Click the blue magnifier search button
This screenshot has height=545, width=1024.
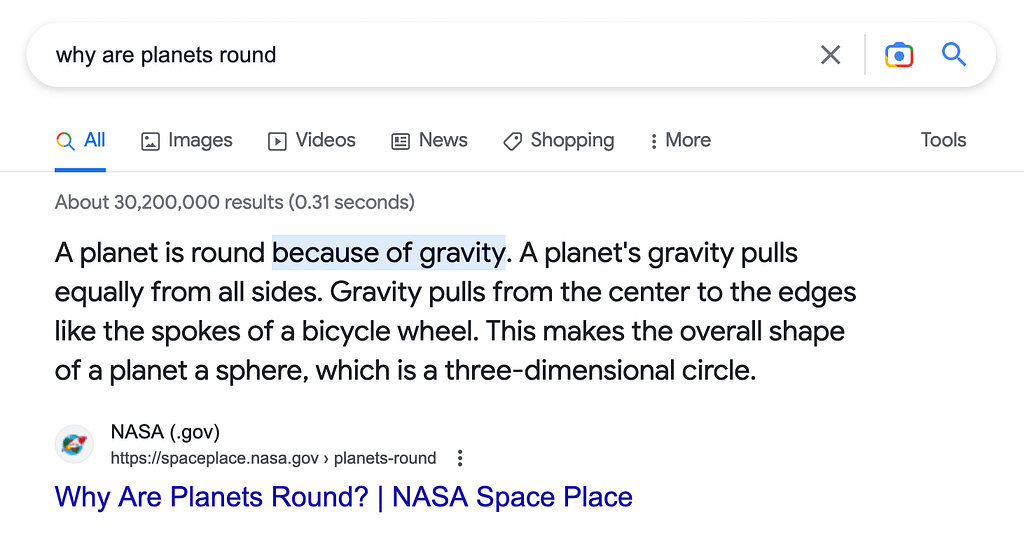[x=954, y=55]
